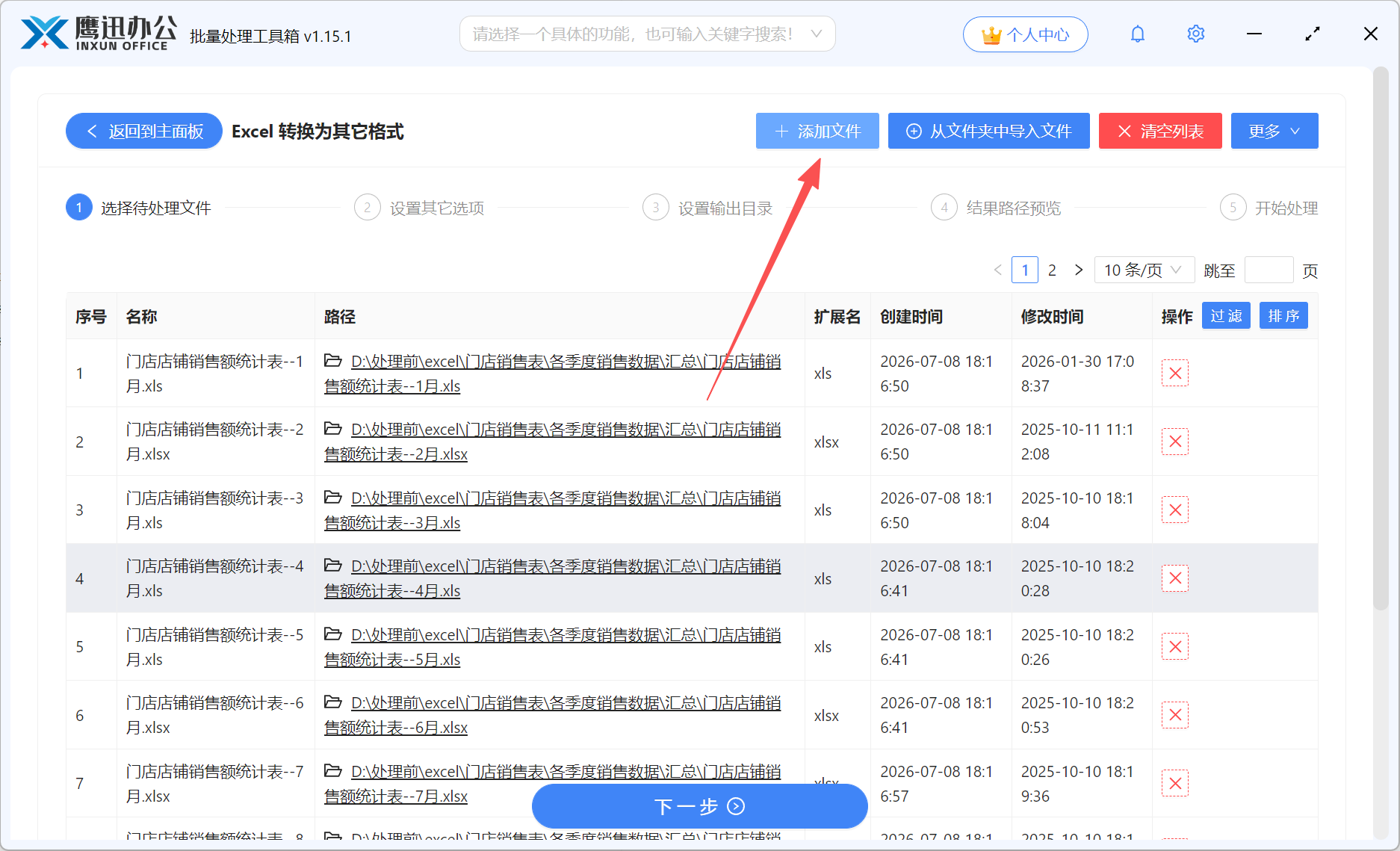Go to step 4 结果路径预览
Screen dimensions: 1400x851
[x=996, y=208]
